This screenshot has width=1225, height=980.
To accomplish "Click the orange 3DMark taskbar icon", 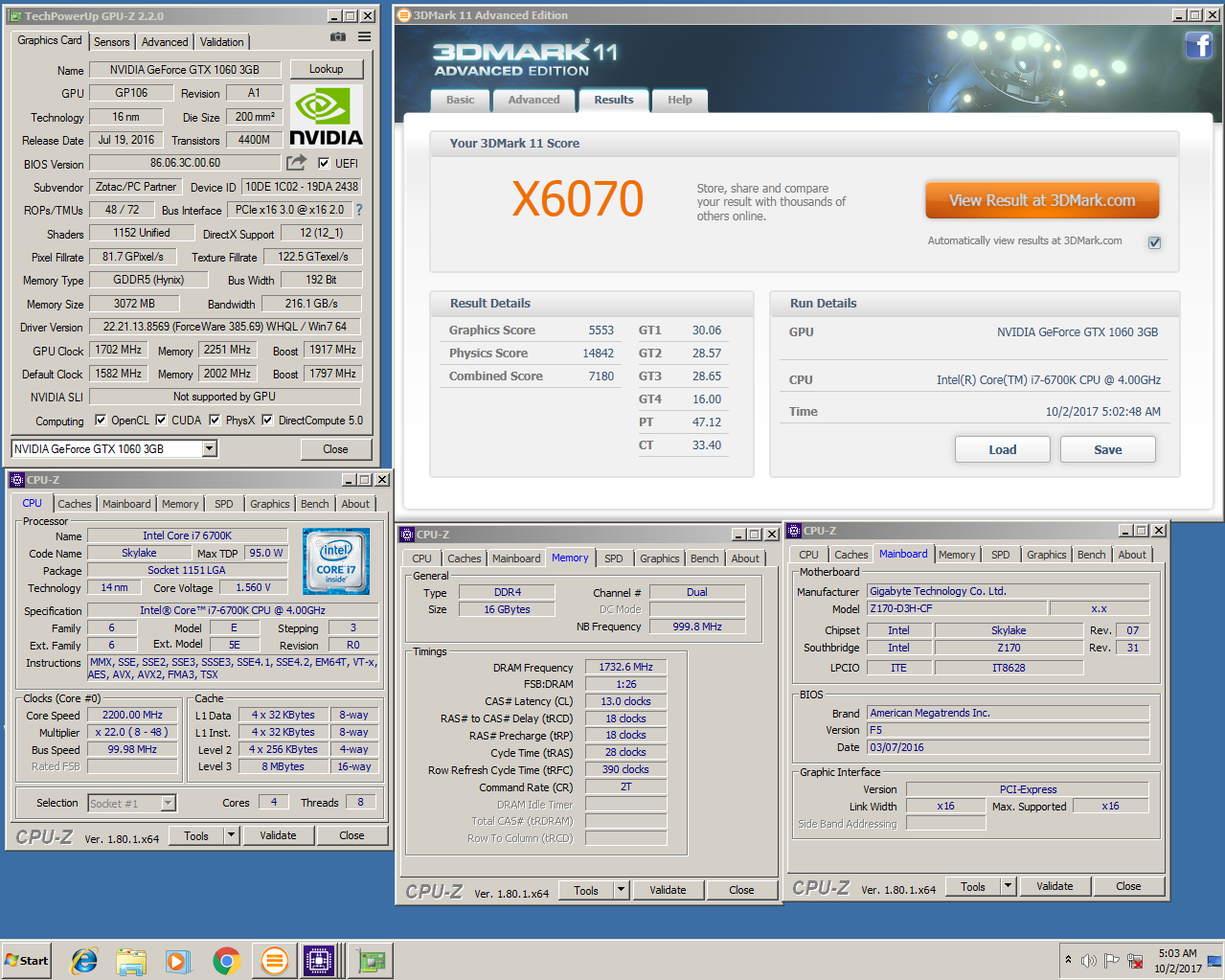I will [x=274, y=961].
